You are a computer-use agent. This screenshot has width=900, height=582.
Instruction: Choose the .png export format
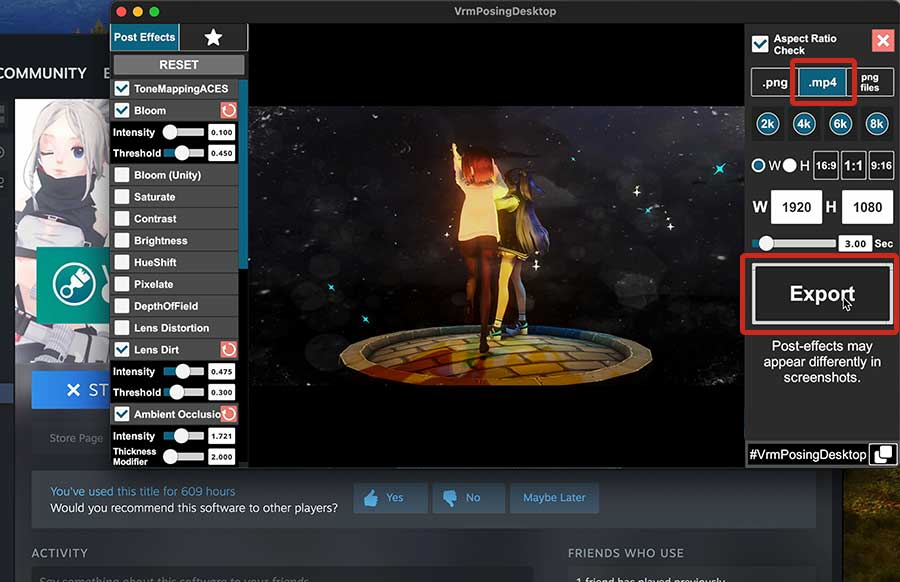tap(774, 83)
